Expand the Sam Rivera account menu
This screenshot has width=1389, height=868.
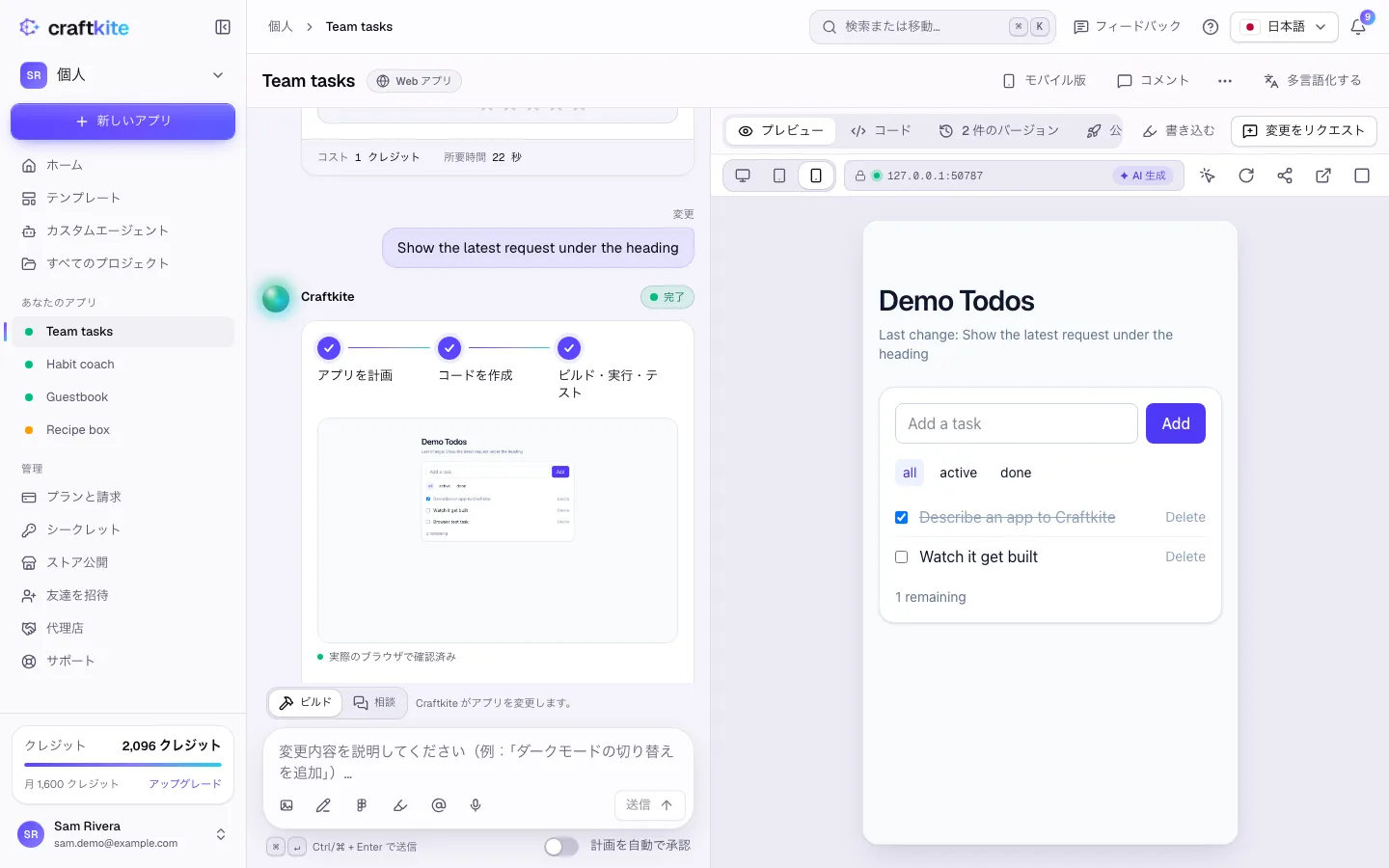pyautogui.click(x=123, y=834)
